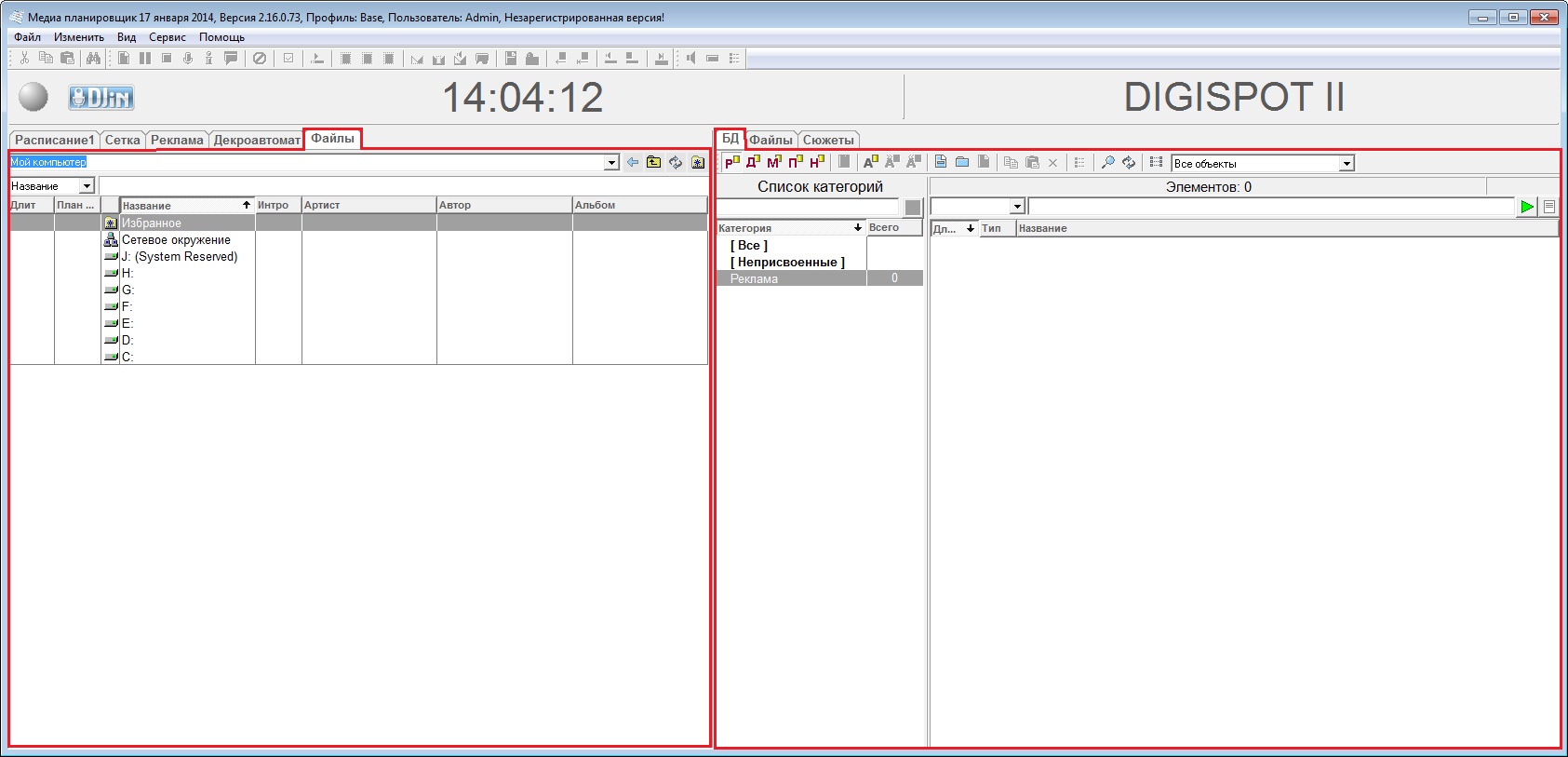
Task: Go up one folder level in the file browser
Action: point(654,162)
